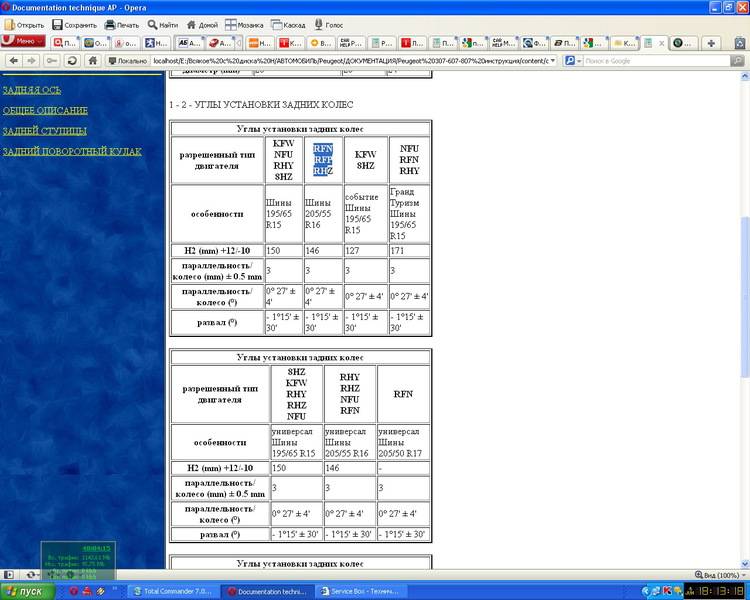Viewport: 750px width, 600px height.
Task: Click the browser Back arrow button
Action: pyautogui.click(x=11, y=60)
